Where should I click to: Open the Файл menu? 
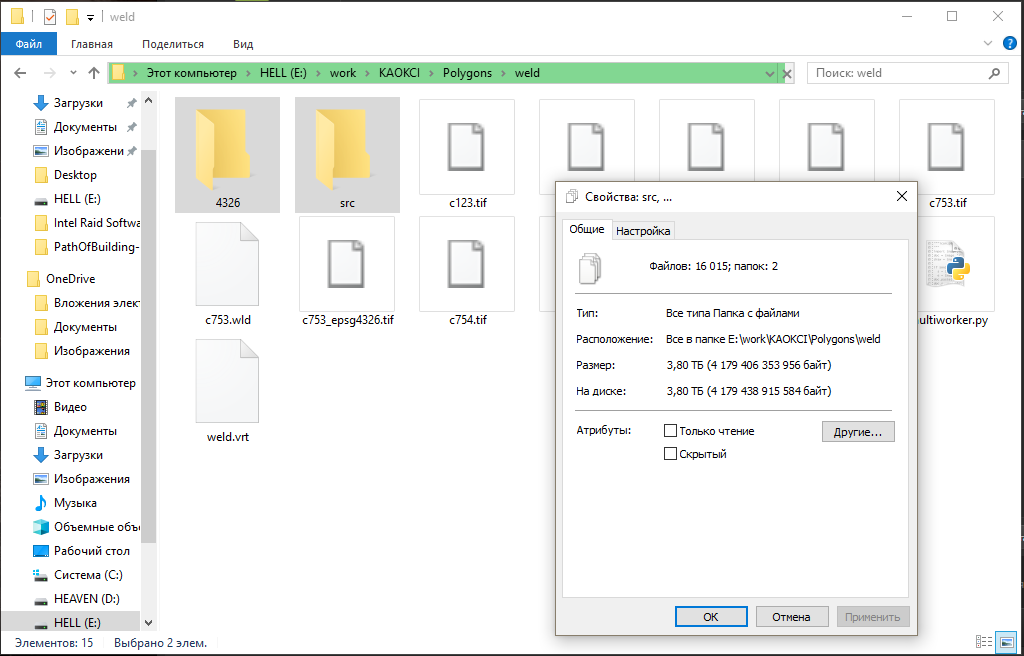coord(29,44)
